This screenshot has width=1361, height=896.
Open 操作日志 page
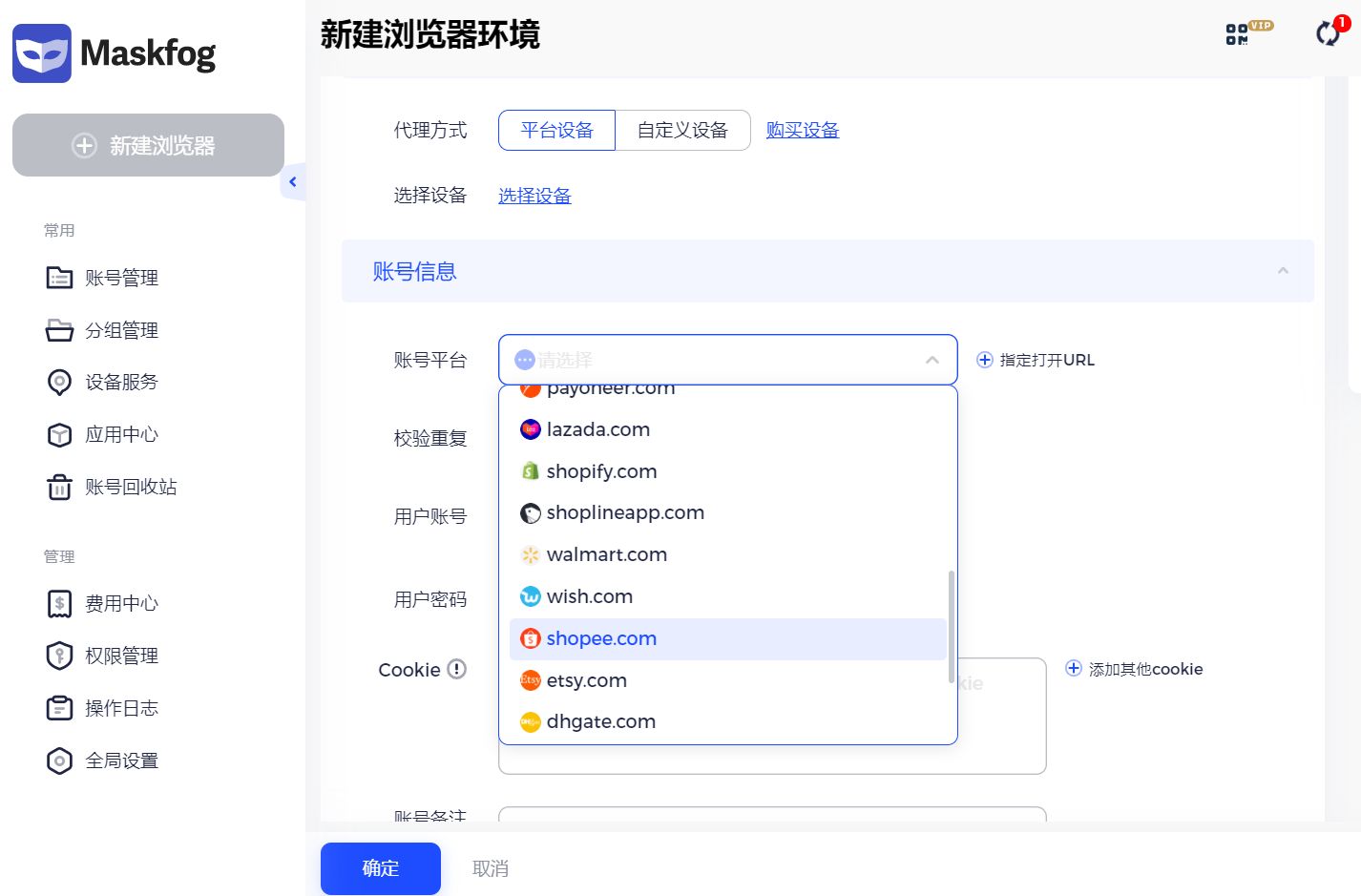(x=121, y=708)
